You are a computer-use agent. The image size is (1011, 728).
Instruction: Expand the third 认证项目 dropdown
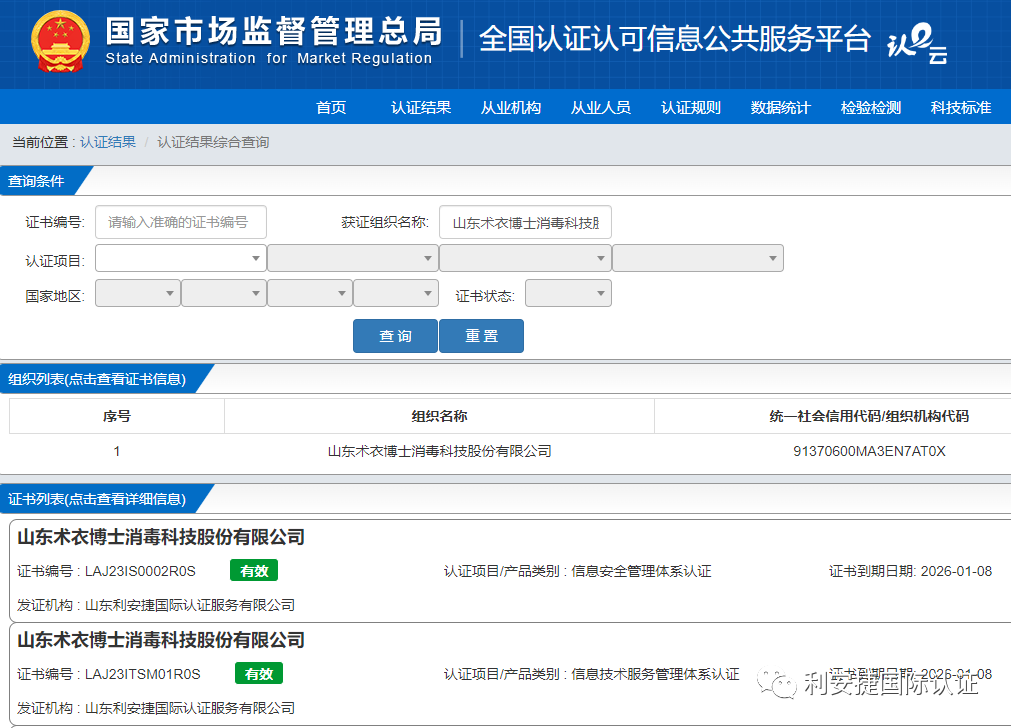tap(525, 258)
